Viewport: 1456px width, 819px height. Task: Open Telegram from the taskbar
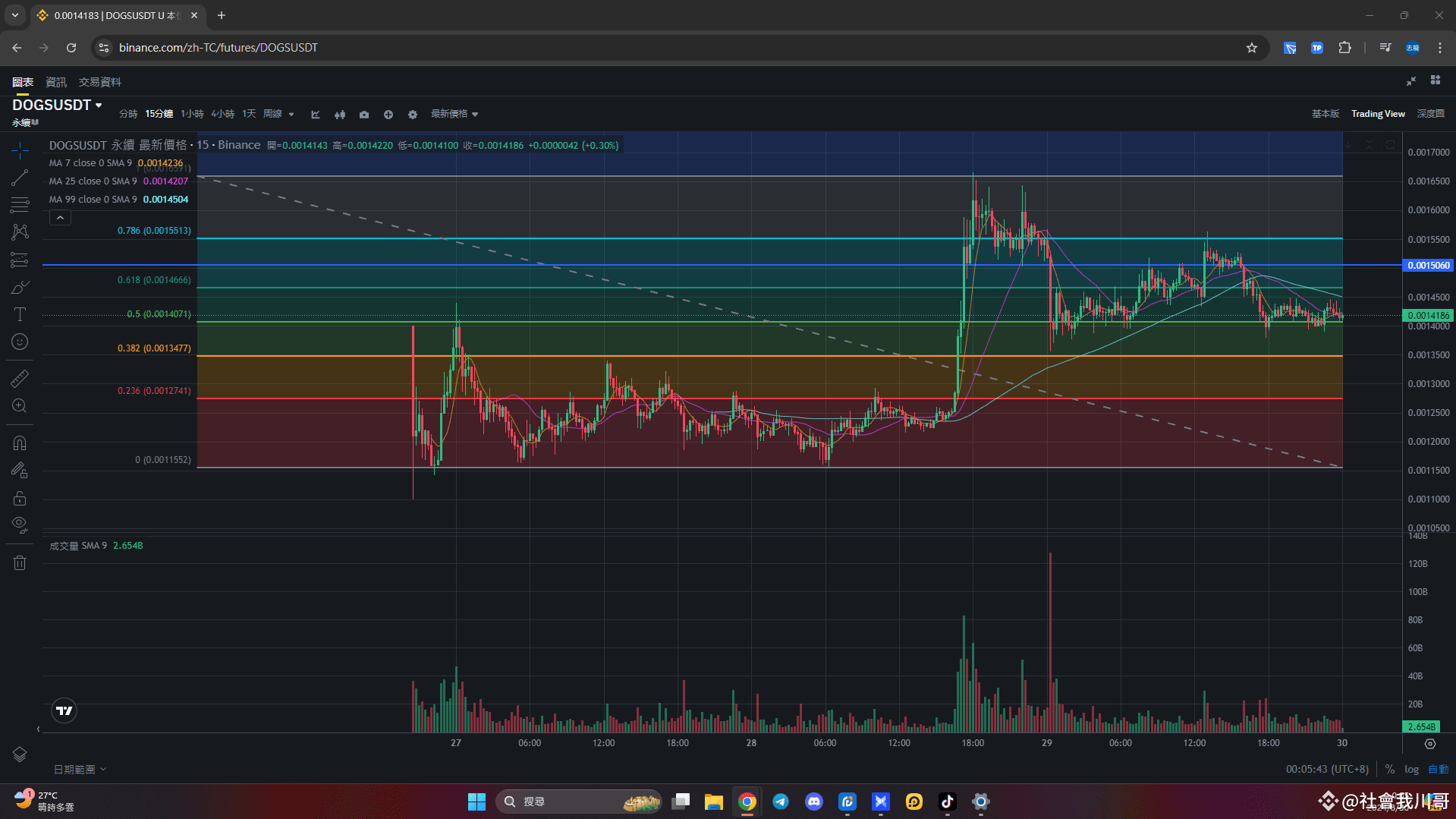(x=781, y=802)
